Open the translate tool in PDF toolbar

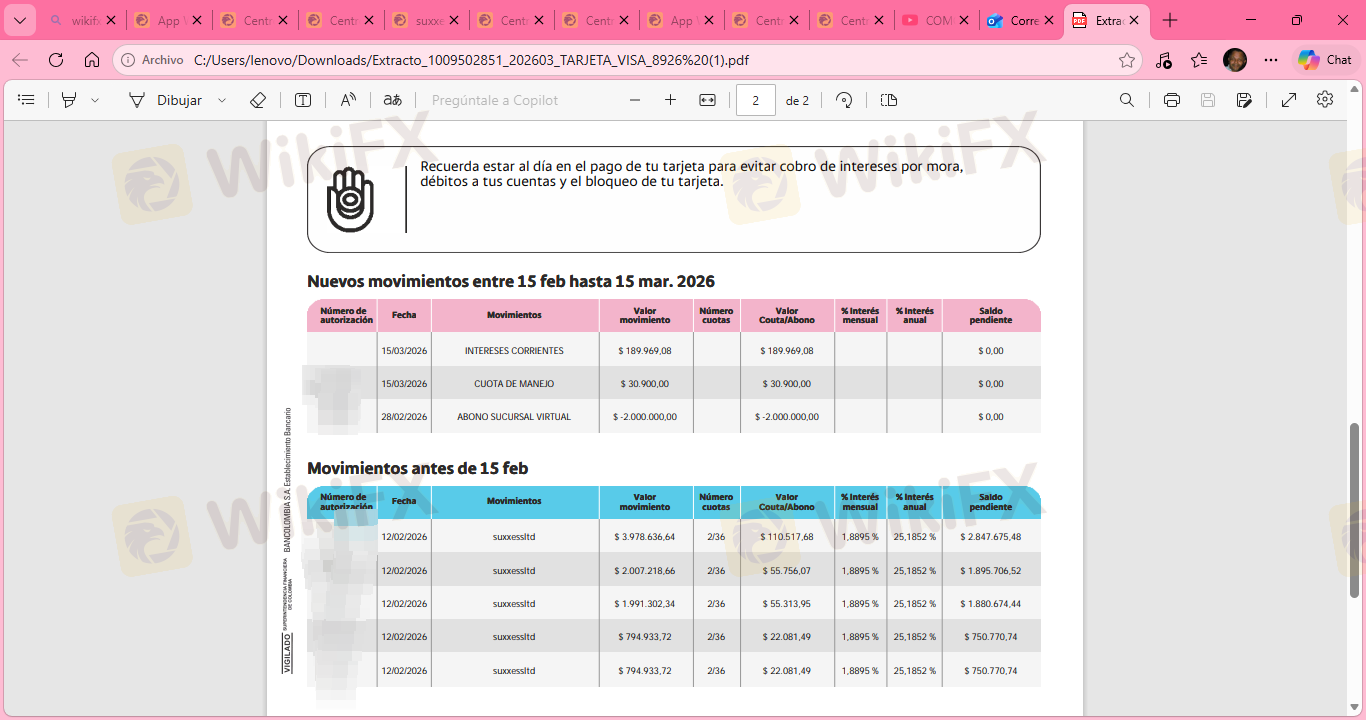(393, 100)
